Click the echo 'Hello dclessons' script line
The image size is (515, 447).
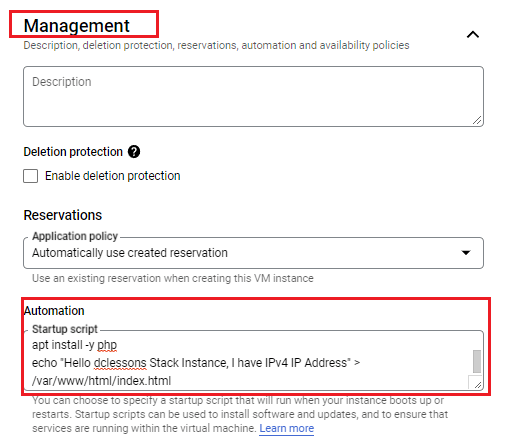(196, 363)
